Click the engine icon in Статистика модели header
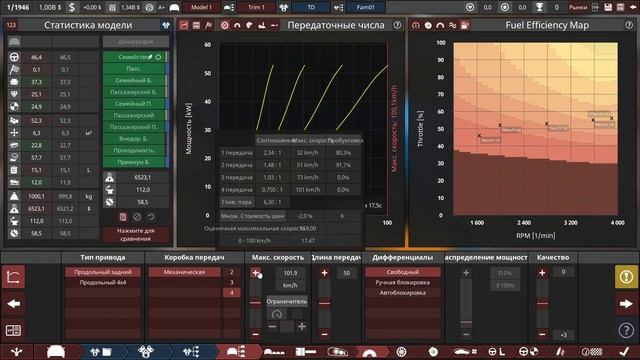Screen dimensions: 640x360 166,25
